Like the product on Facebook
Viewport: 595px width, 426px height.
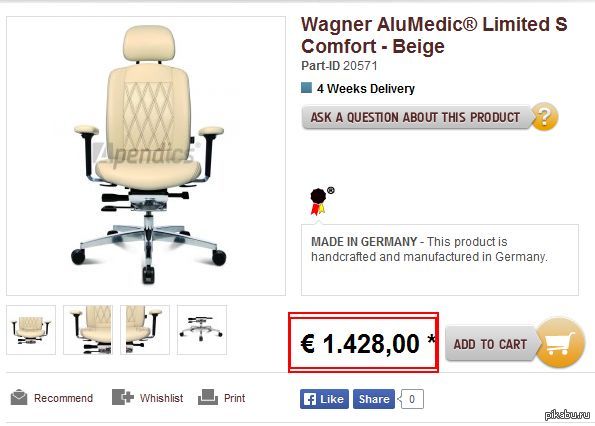[x=324, y=399]
